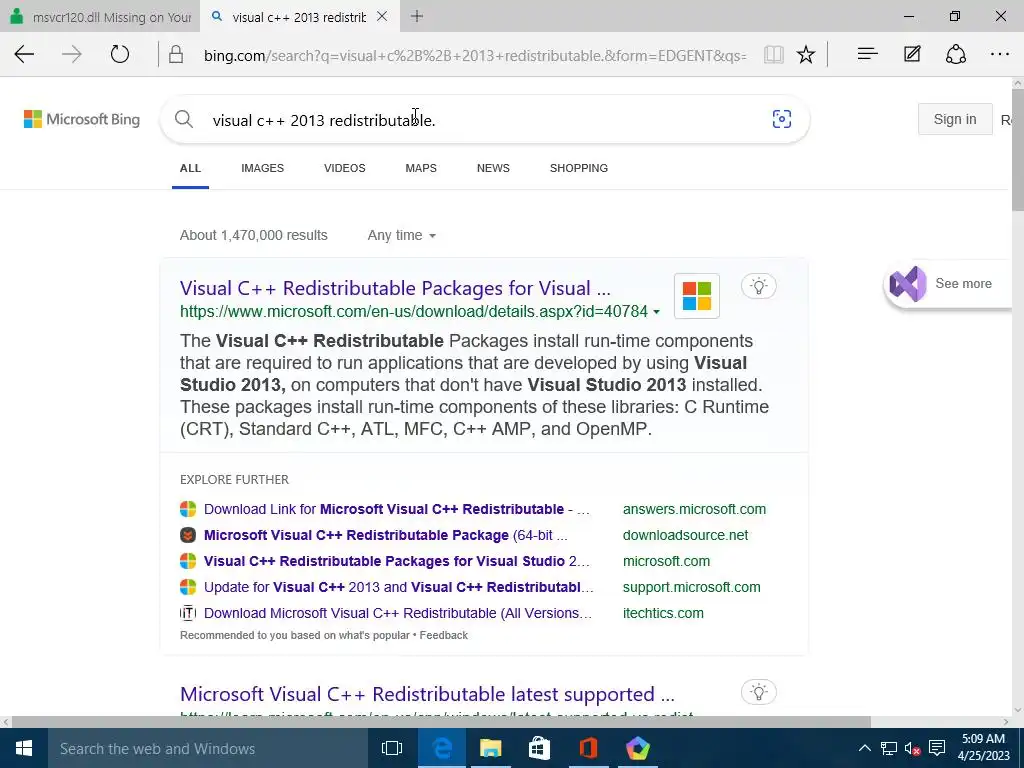Launch Office from the taskbar

coord(588,748)
